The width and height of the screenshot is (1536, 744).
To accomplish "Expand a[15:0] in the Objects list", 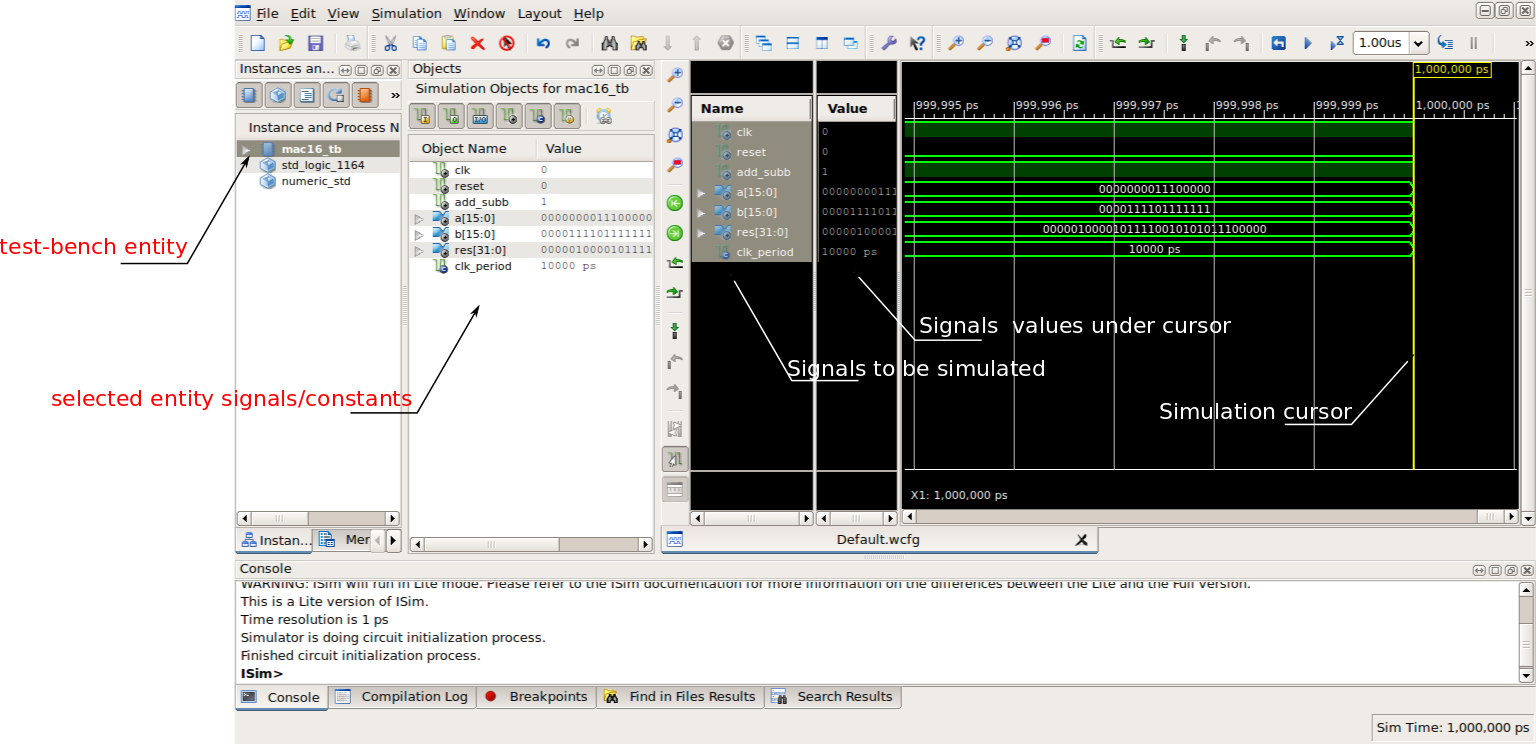I will click(419, 218).
